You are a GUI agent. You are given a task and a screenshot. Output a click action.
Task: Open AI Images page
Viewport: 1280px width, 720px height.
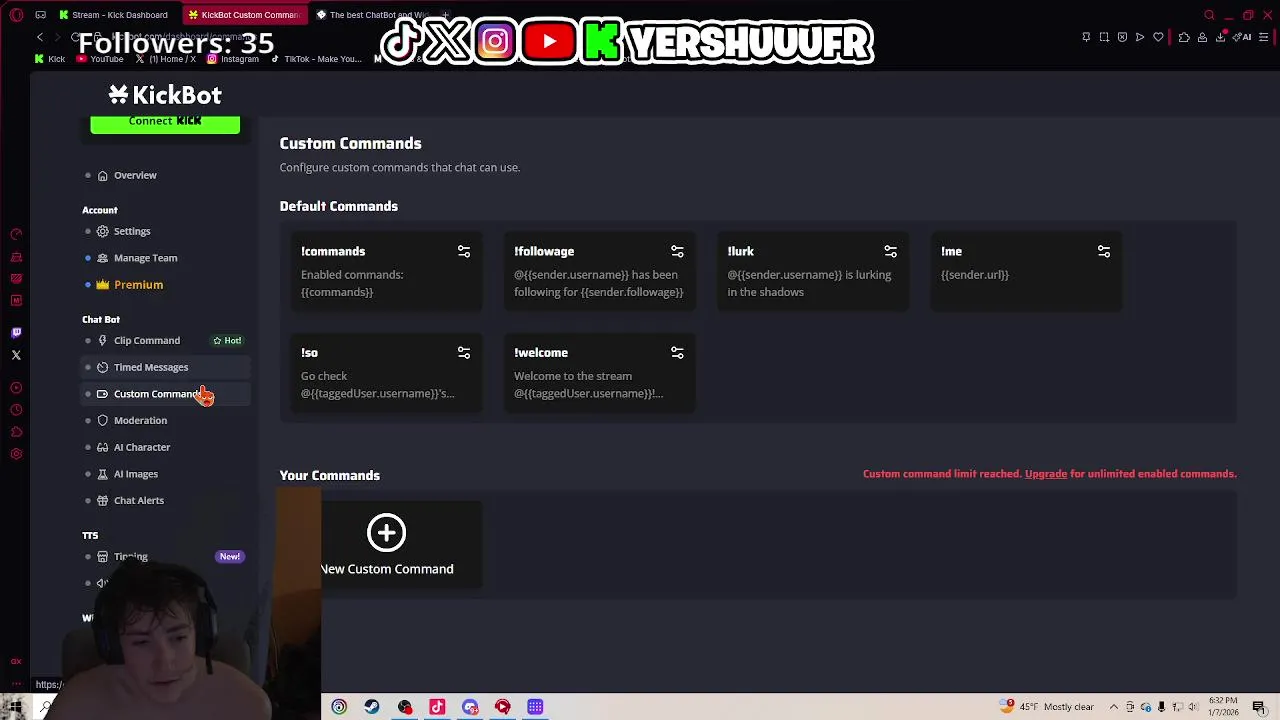[x=135, y=474]
